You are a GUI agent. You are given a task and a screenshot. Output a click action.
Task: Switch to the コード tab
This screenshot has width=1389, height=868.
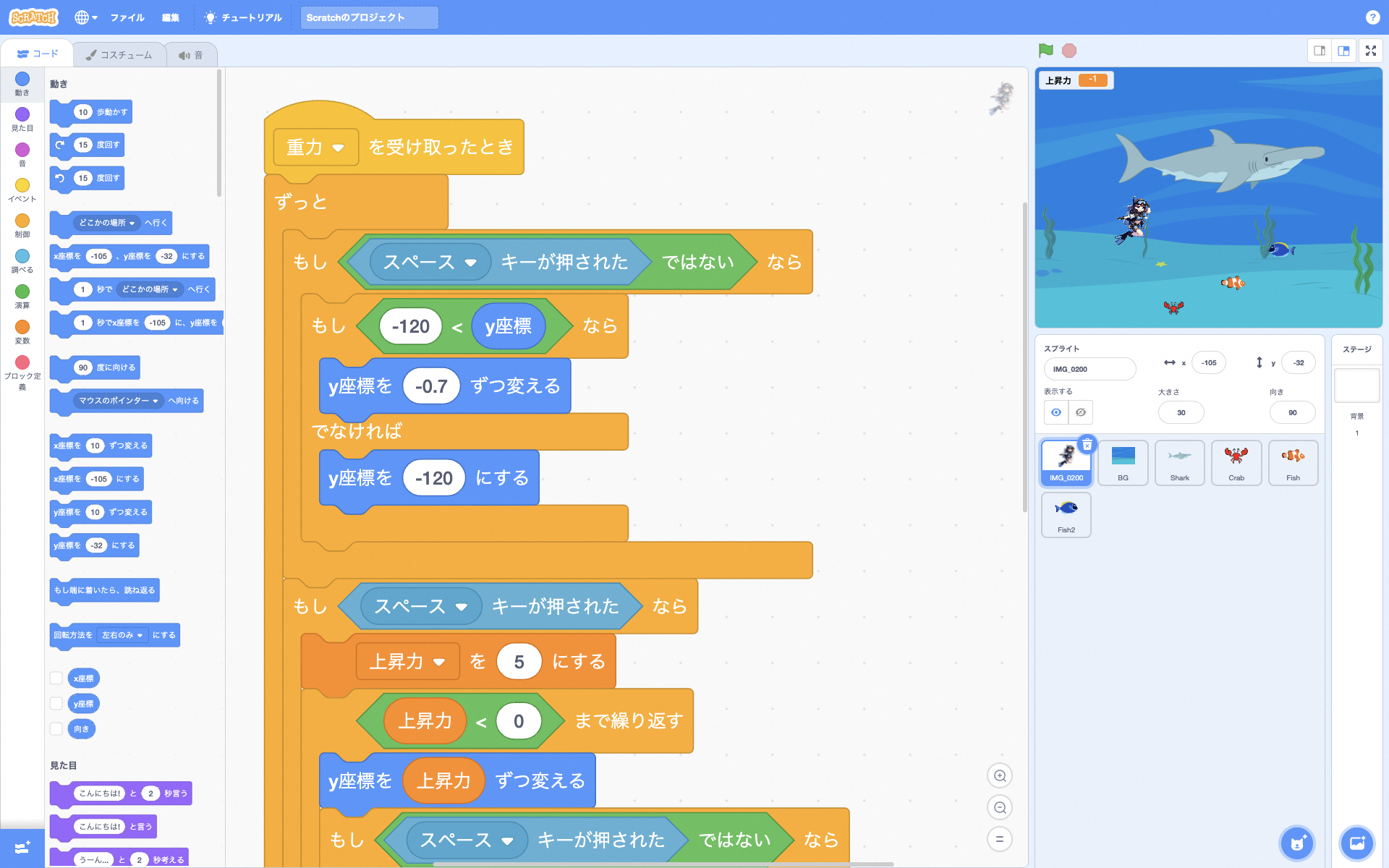(37, 54)
